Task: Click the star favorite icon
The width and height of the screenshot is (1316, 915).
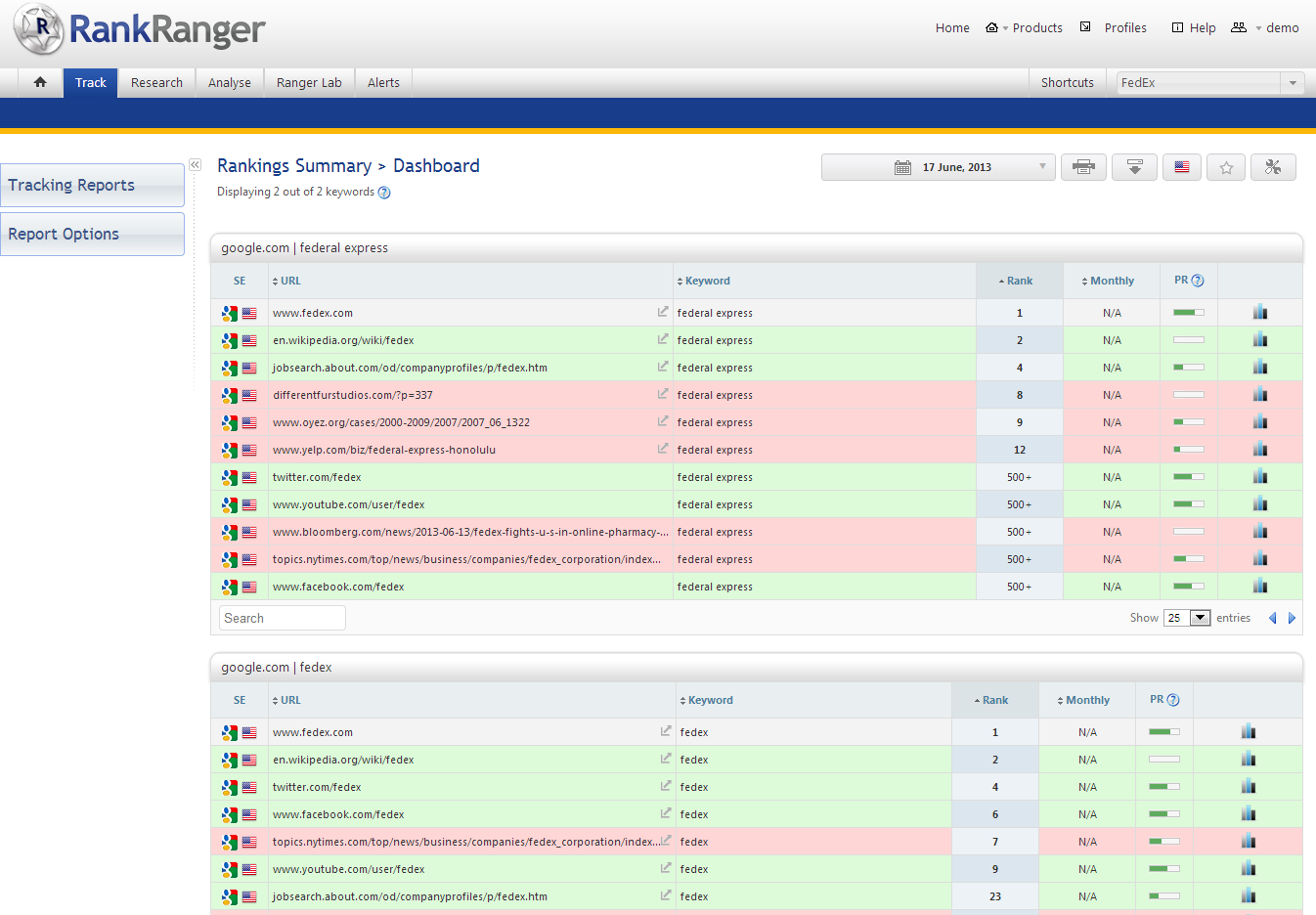Action: coord(1226,167)
